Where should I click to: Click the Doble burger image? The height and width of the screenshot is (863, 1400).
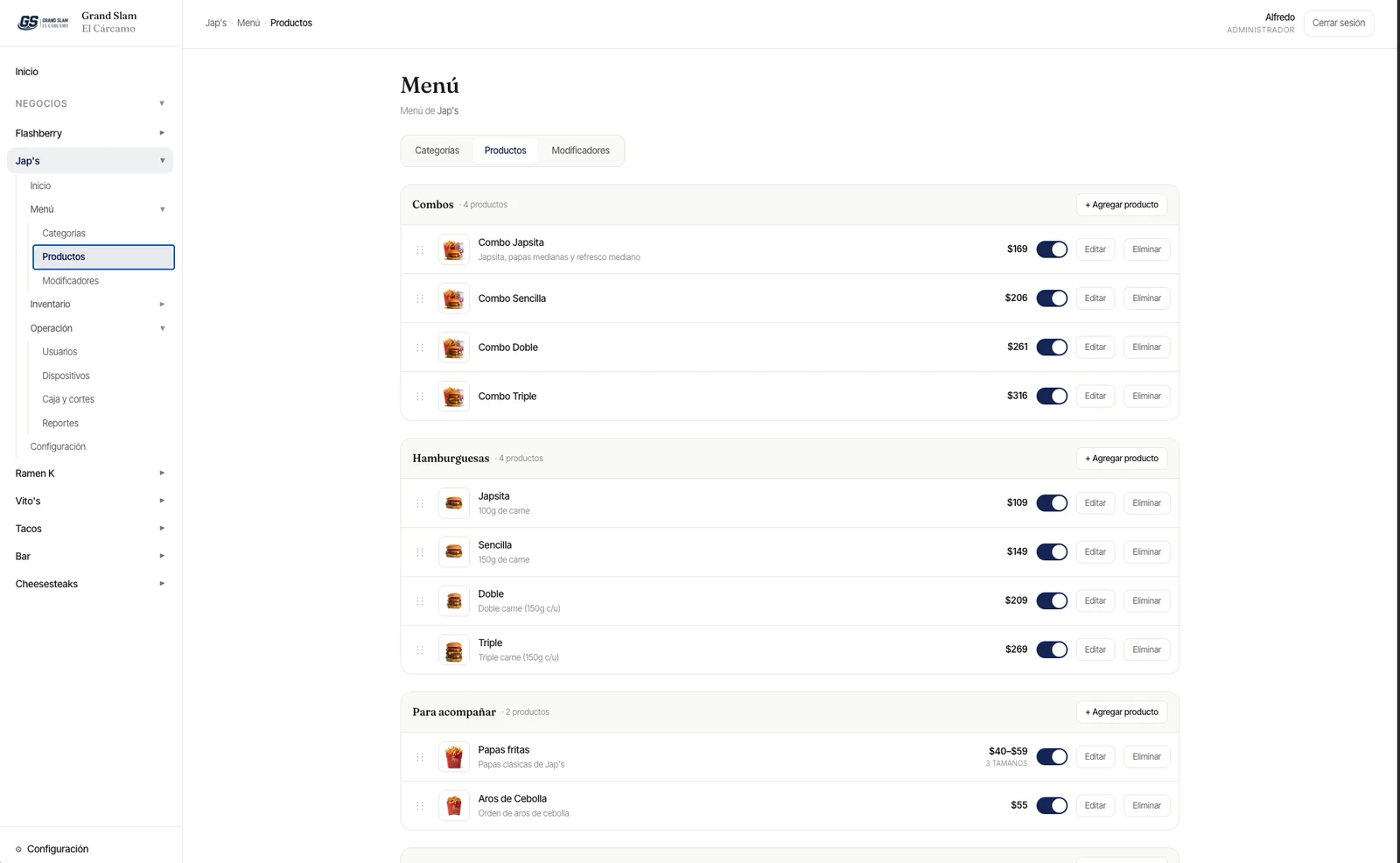453,601
